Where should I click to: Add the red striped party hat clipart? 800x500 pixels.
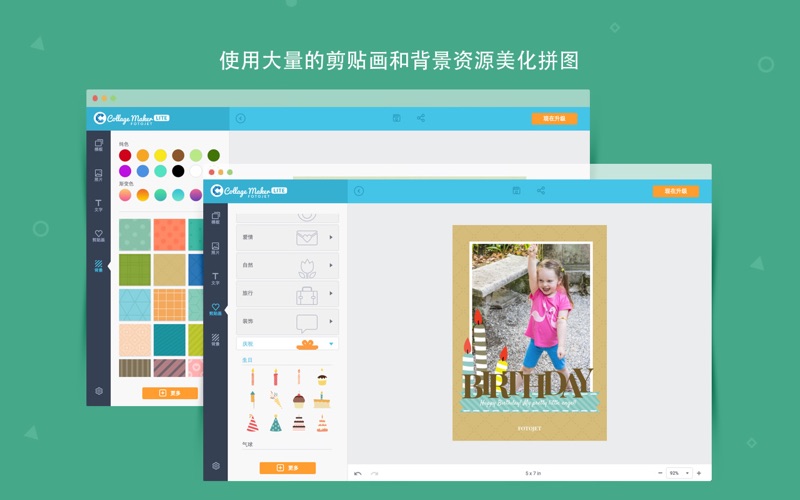253,423
